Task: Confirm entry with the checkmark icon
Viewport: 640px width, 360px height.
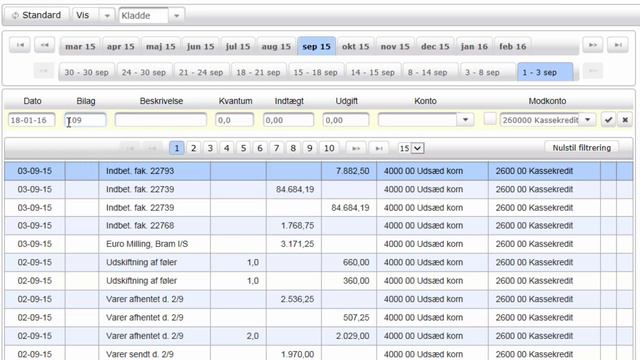Action: click(x=608, y=120)
